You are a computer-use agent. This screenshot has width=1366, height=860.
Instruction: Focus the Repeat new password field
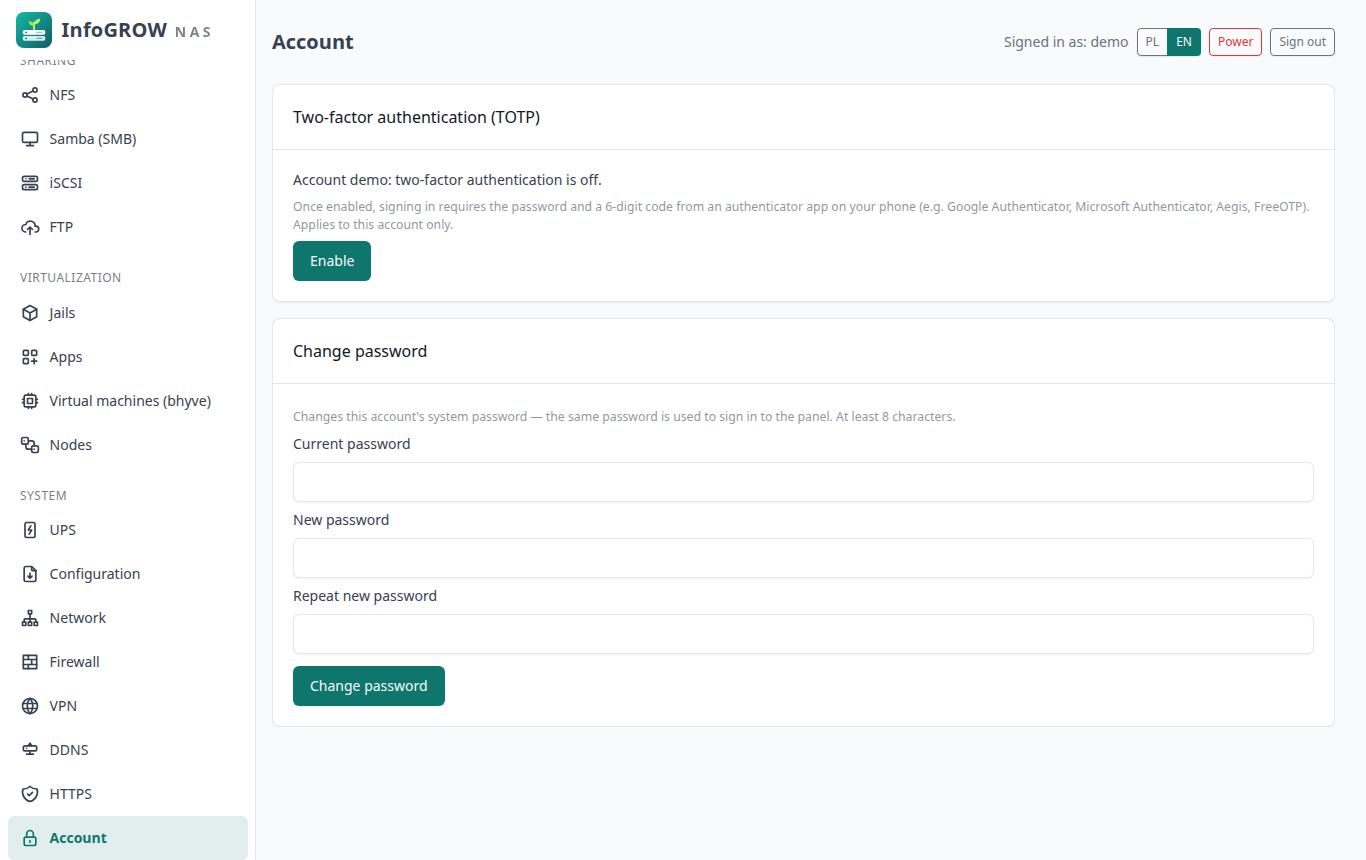point(803,634)
